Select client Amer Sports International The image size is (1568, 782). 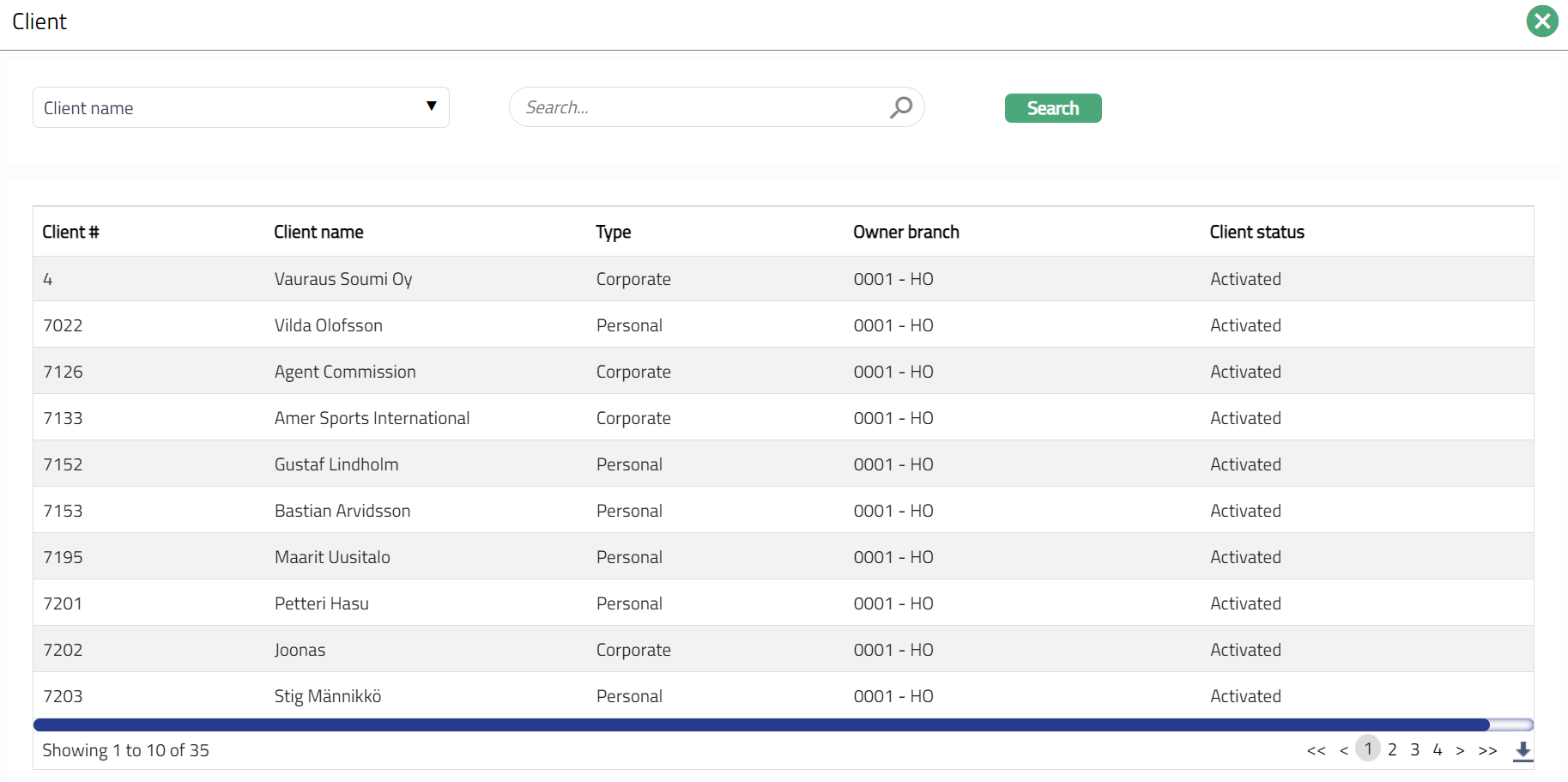pyautogui.click(x=372, y=418)
